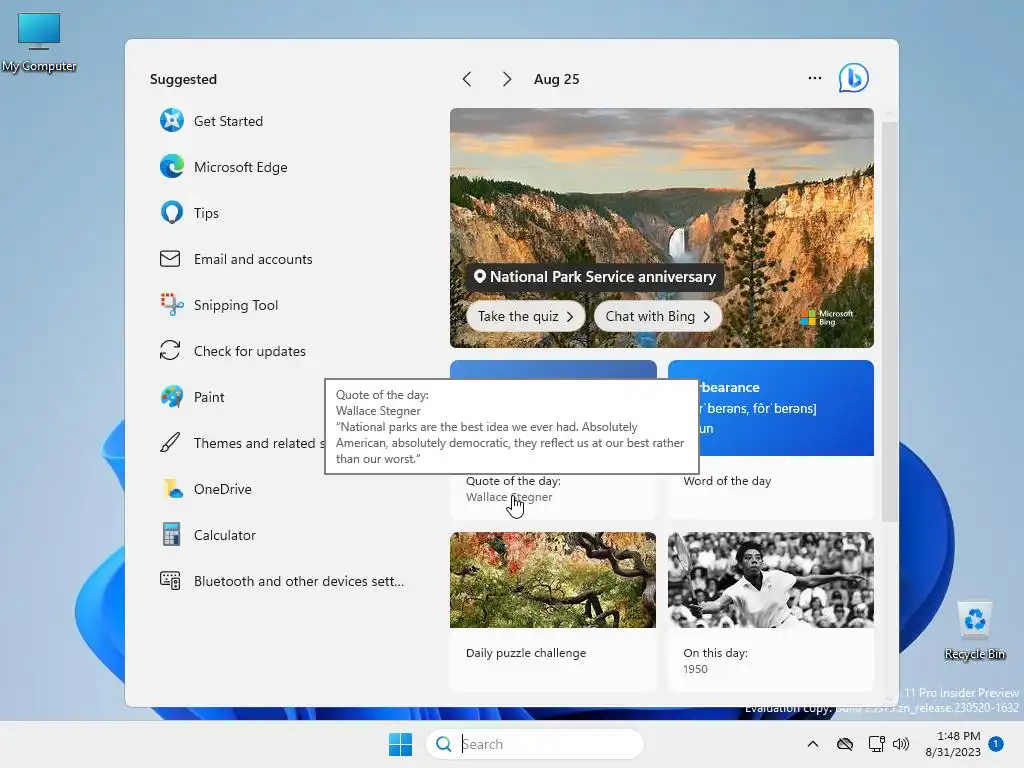This screenshot has height=768, width=1024.
Task: Click the Daily puzzle challenge thumbnail
Action: click(553, 580)
